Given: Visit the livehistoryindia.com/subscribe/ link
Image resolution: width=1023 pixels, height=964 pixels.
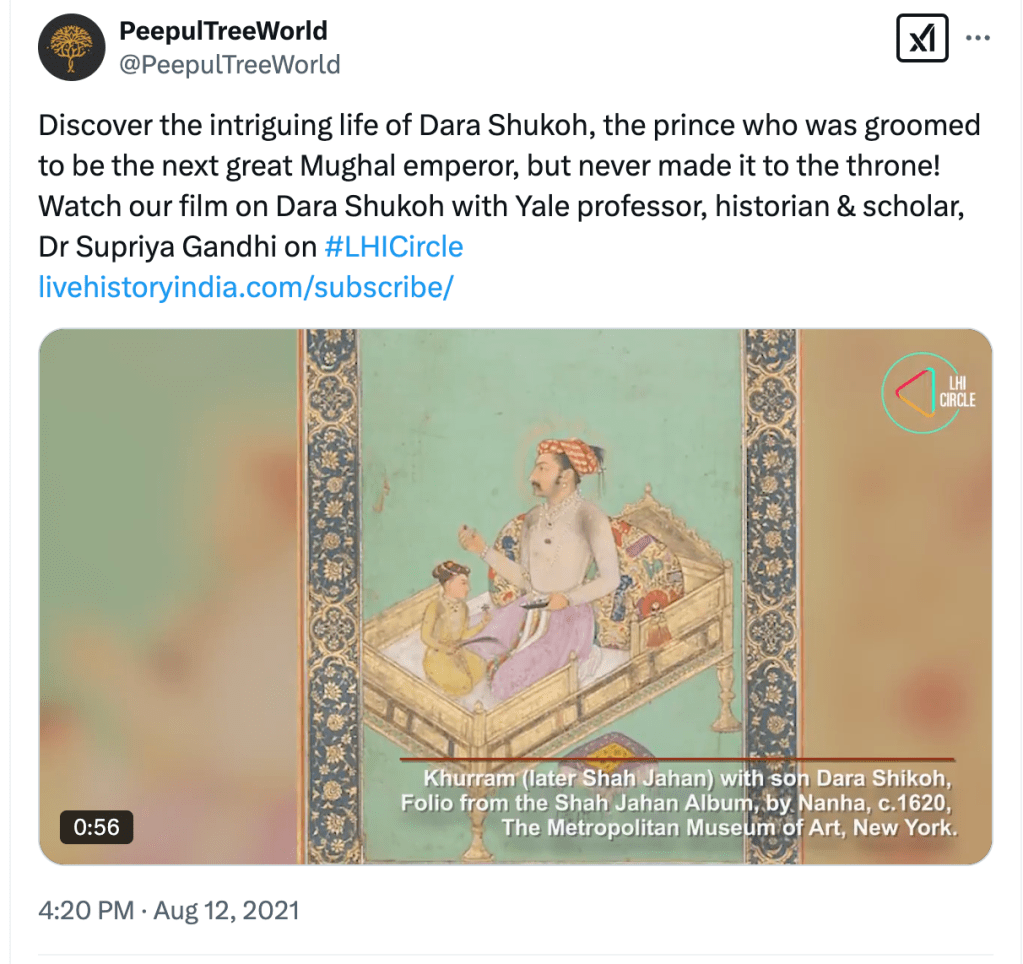Looking at the screenshot, I should (x=246, y=287).
